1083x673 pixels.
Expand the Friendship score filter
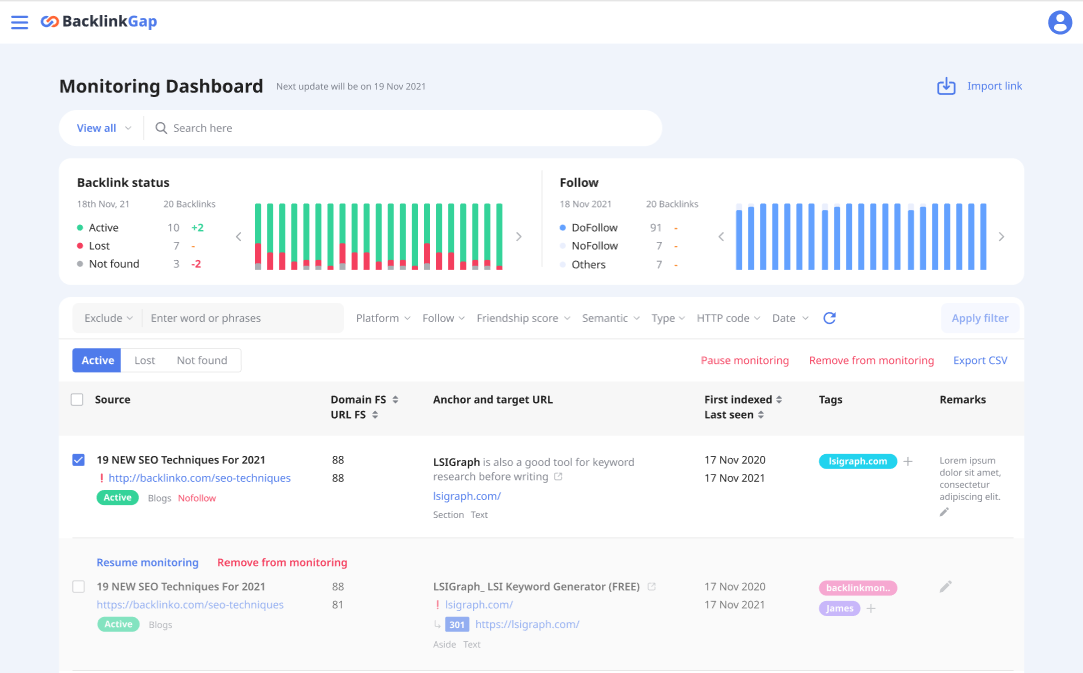524,318
